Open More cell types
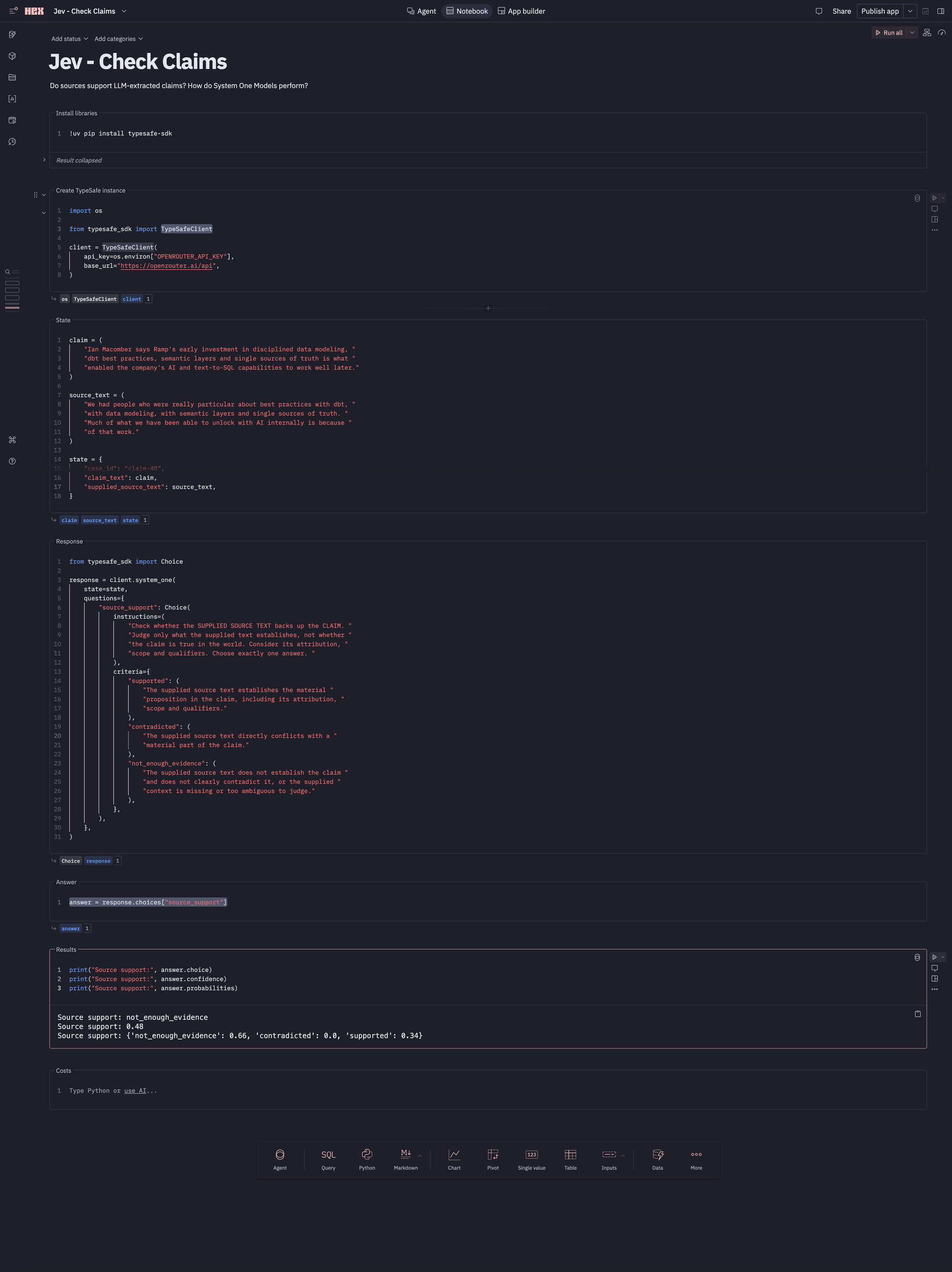The height and width of the screenshot is (1272, 952). pyautogui.click(x=696, y=1160)
